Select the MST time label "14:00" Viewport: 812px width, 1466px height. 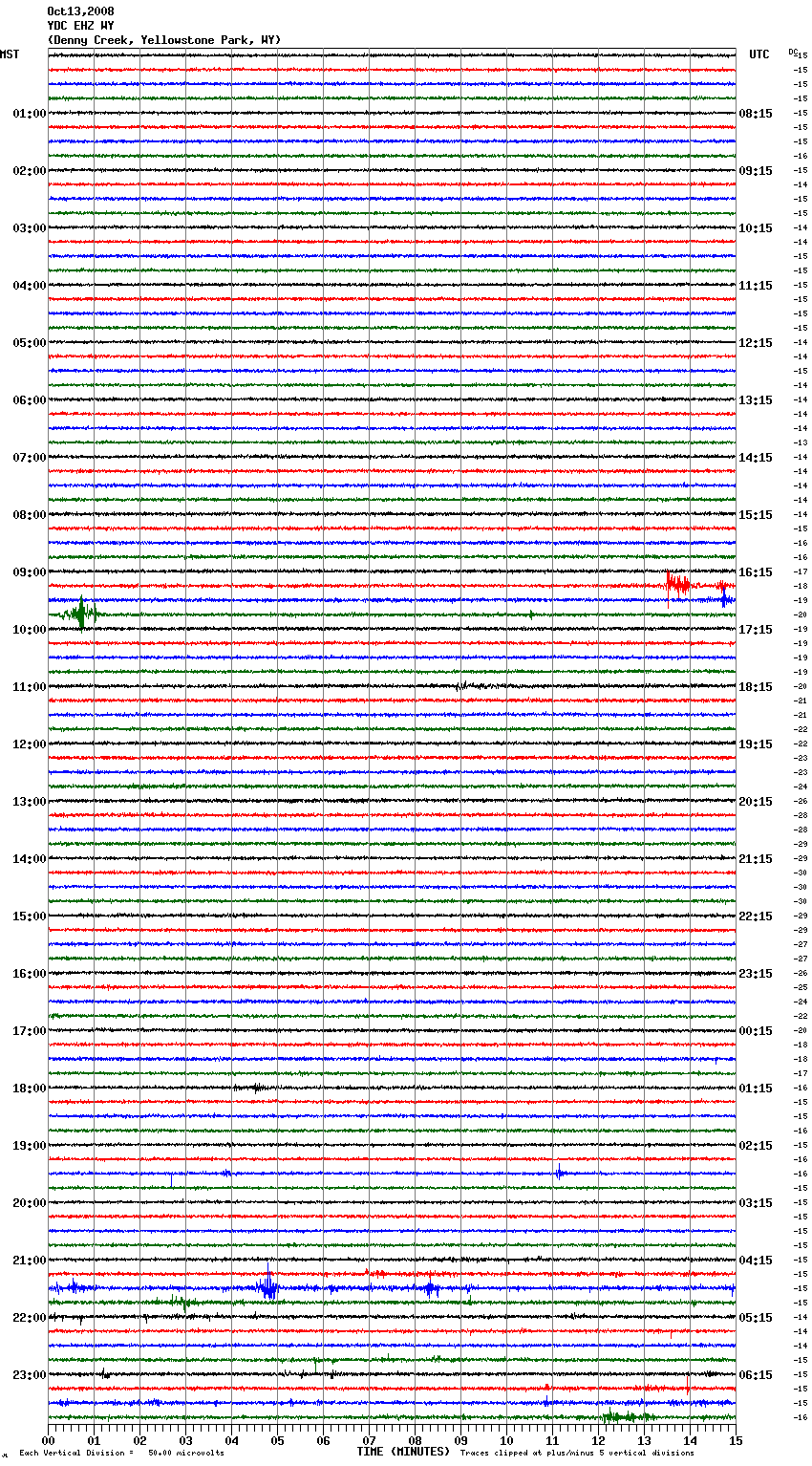(x=30, y=859)
